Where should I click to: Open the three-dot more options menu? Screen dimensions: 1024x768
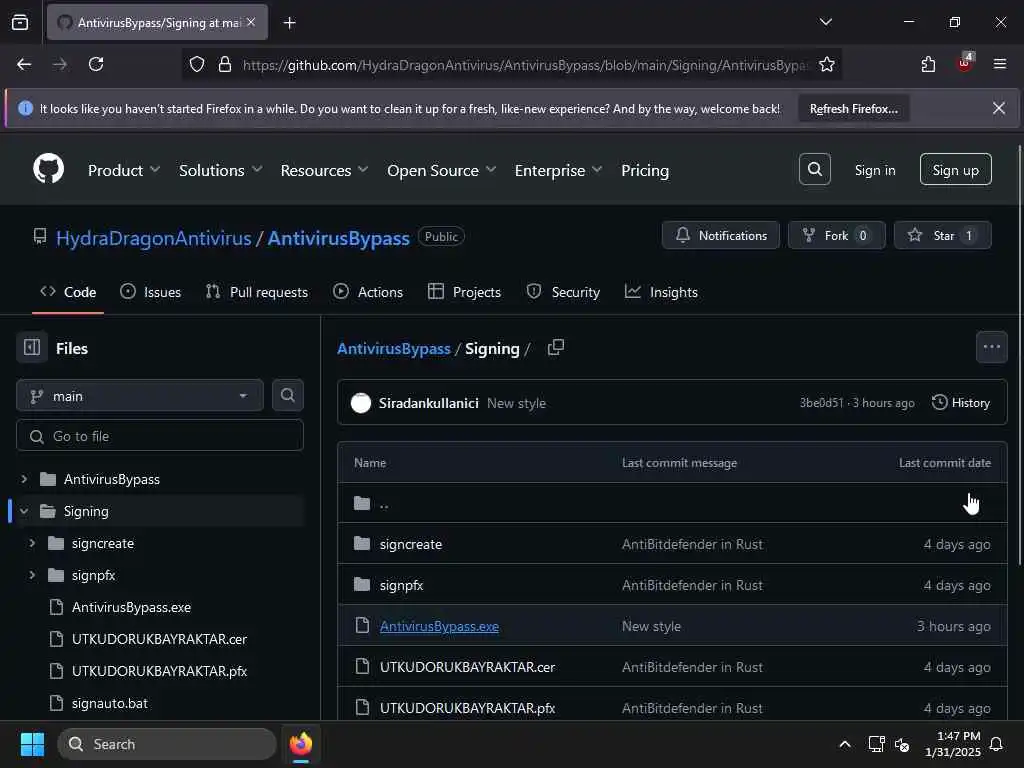click(x=991, y=347)
